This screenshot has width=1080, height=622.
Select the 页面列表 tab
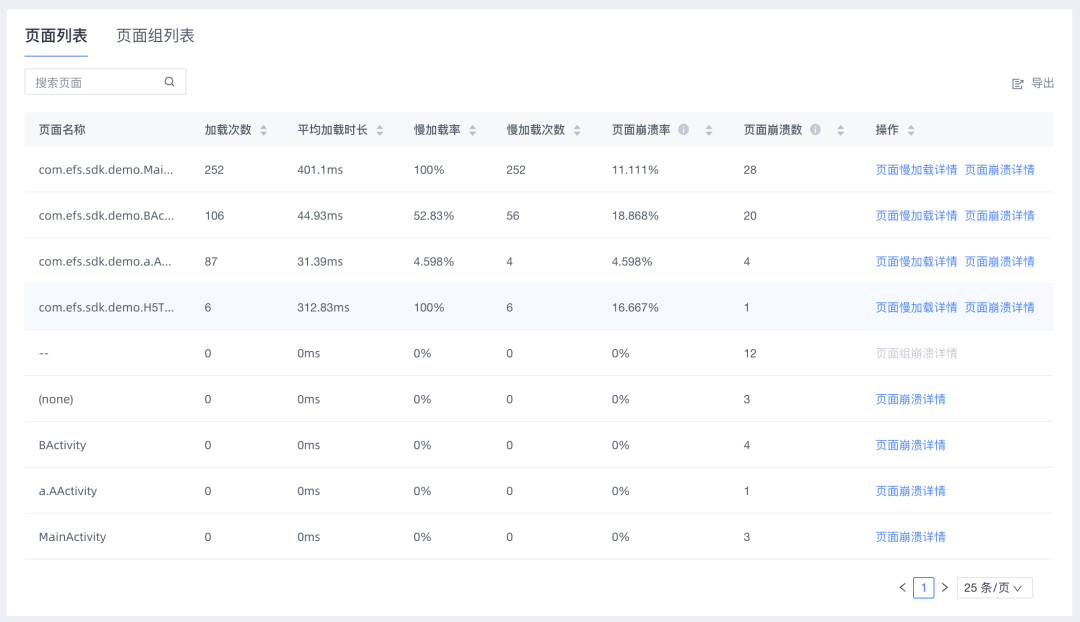pos(56,36)
